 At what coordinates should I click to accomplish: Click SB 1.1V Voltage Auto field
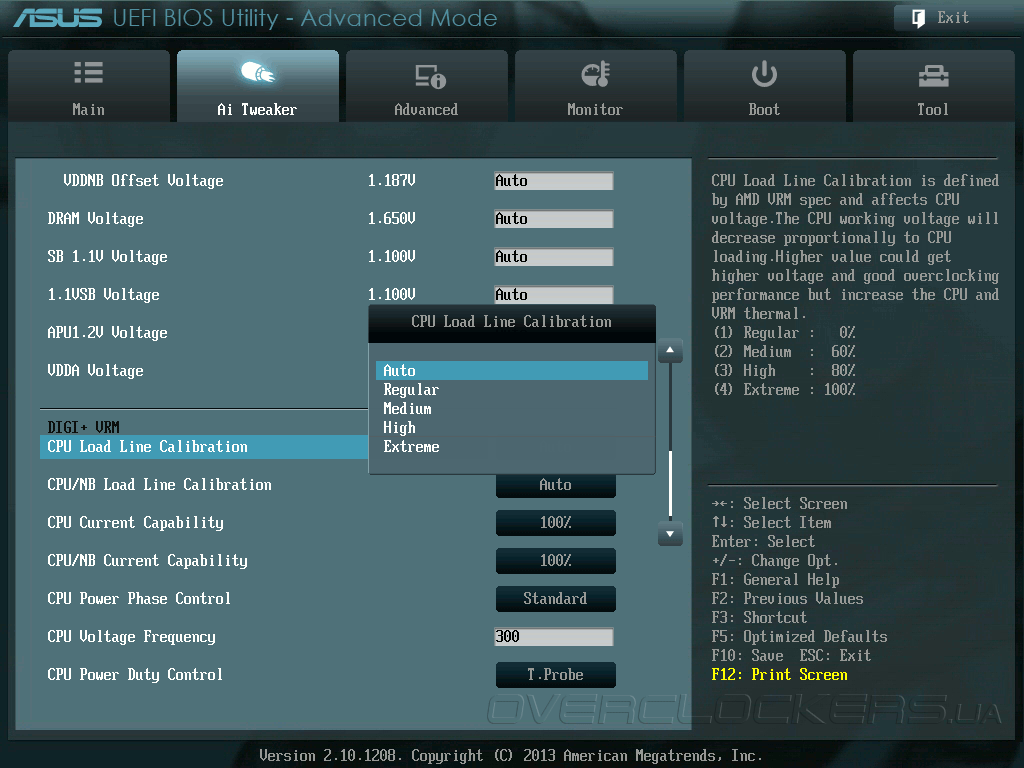click(554, 257)
